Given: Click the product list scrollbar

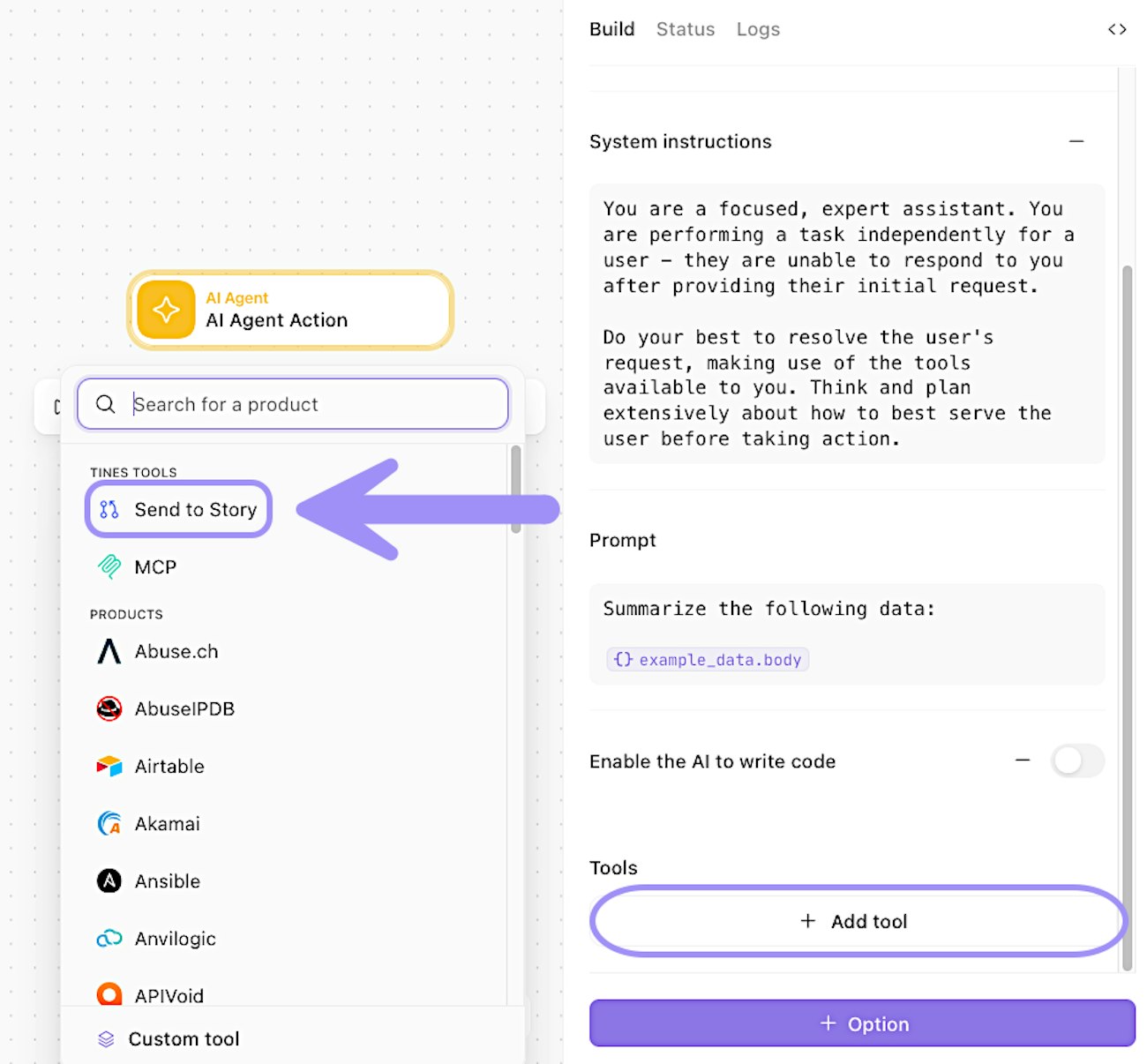Looking at the screenshot, I should (x=515, y=490).
